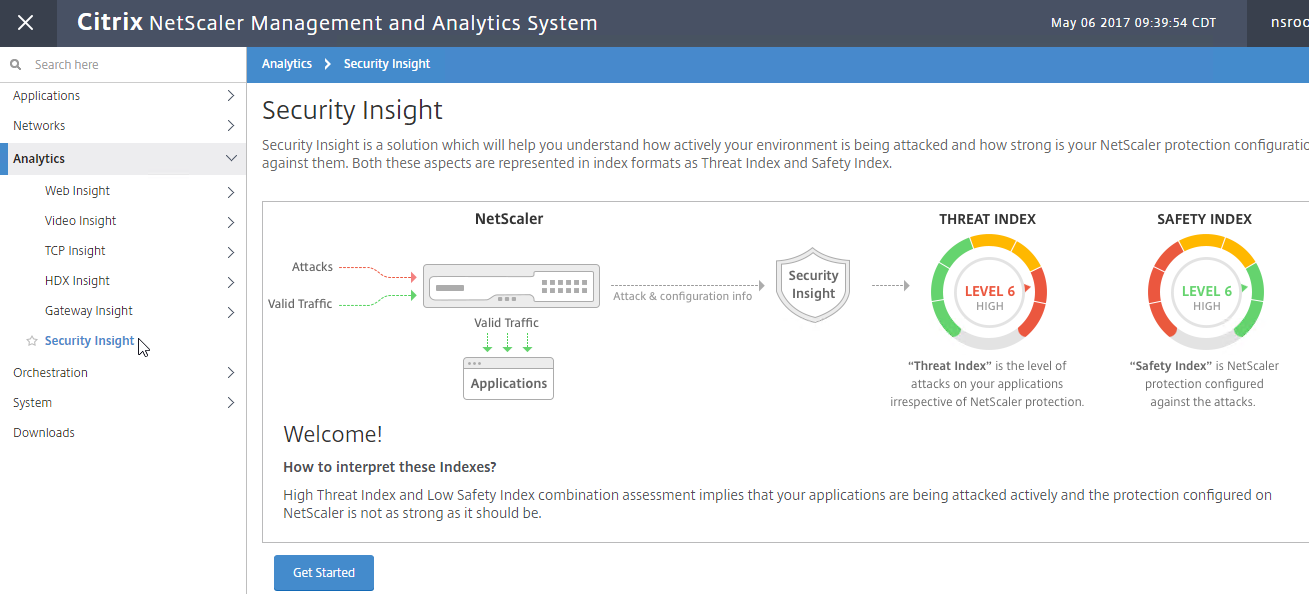Click the Security Insight breadcrumb link

[x=387, y=64]
